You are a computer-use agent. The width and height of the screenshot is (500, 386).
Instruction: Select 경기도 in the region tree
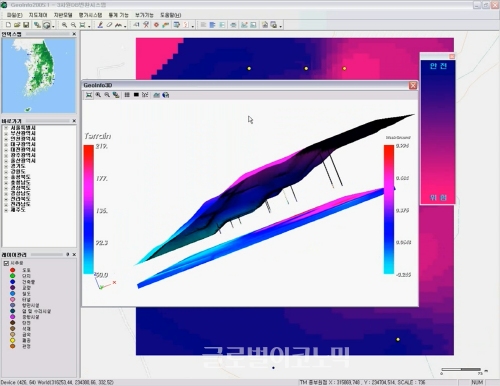18,166
